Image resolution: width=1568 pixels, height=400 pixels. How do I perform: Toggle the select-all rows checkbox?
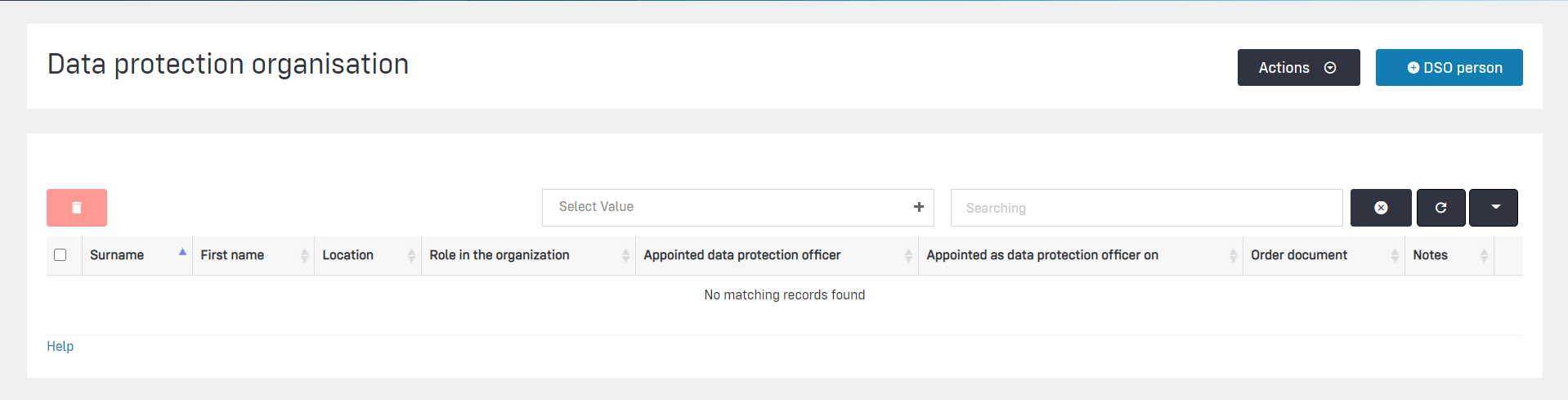click(60, 254)
